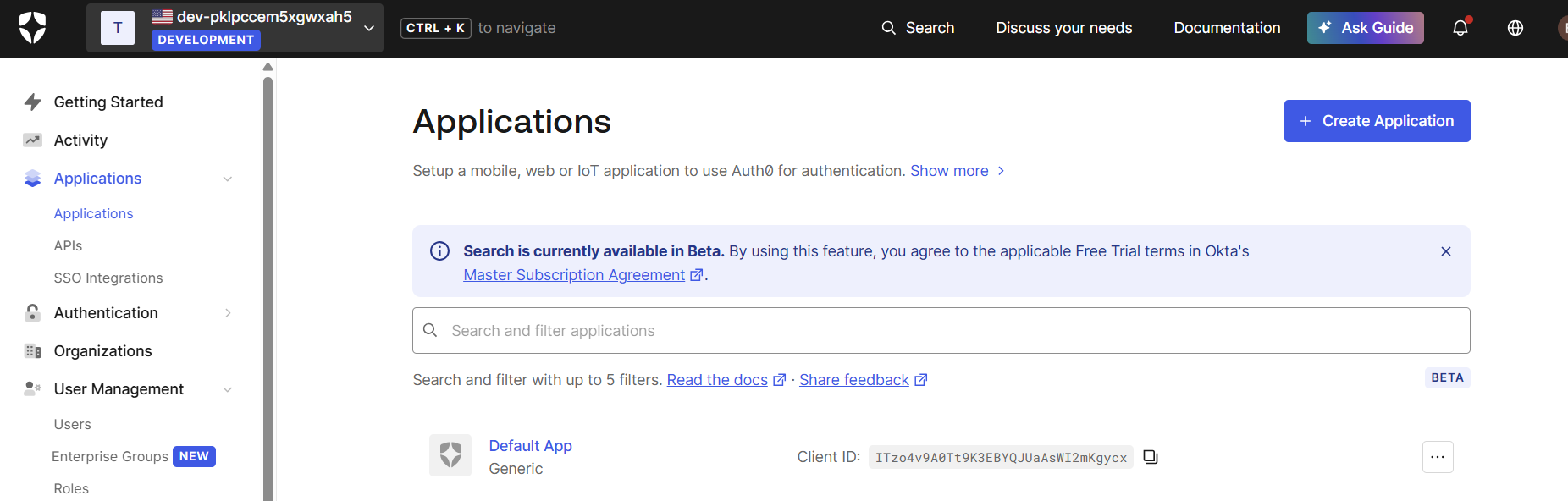Click the tenant avatar letter T

click(118, 28)
